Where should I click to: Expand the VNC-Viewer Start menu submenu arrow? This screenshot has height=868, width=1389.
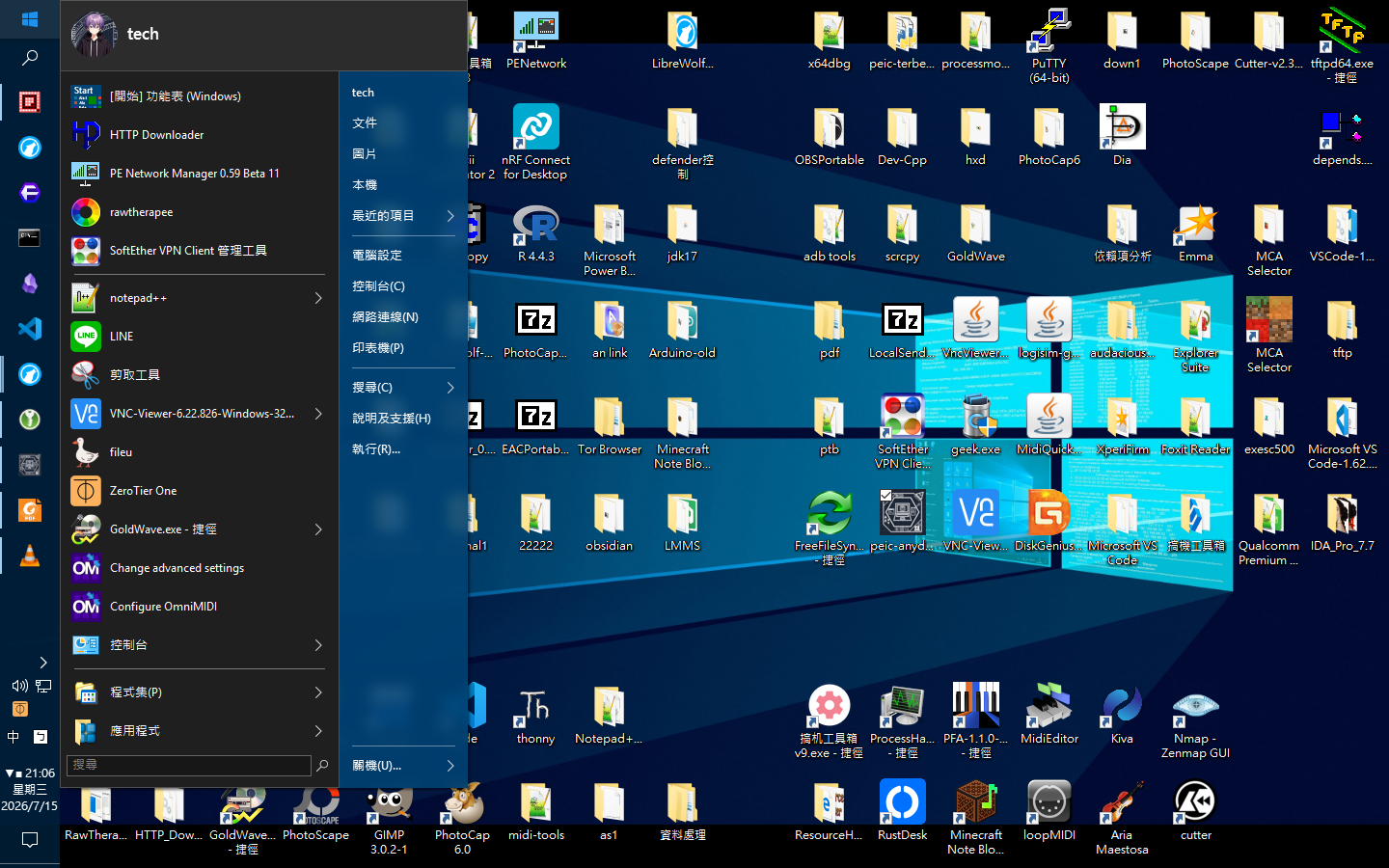[x=318, y=414]
